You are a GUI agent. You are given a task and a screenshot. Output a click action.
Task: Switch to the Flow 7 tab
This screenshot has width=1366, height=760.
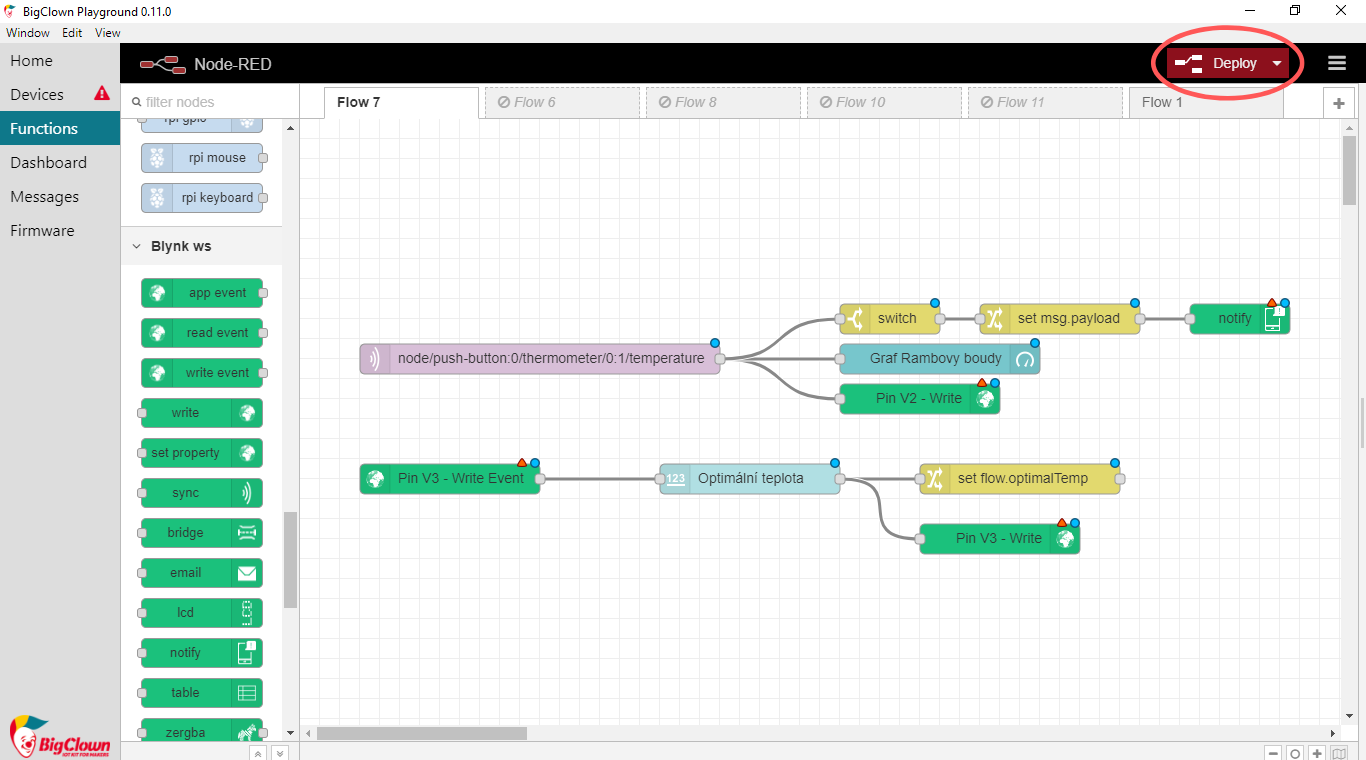(x=402, y=102)
